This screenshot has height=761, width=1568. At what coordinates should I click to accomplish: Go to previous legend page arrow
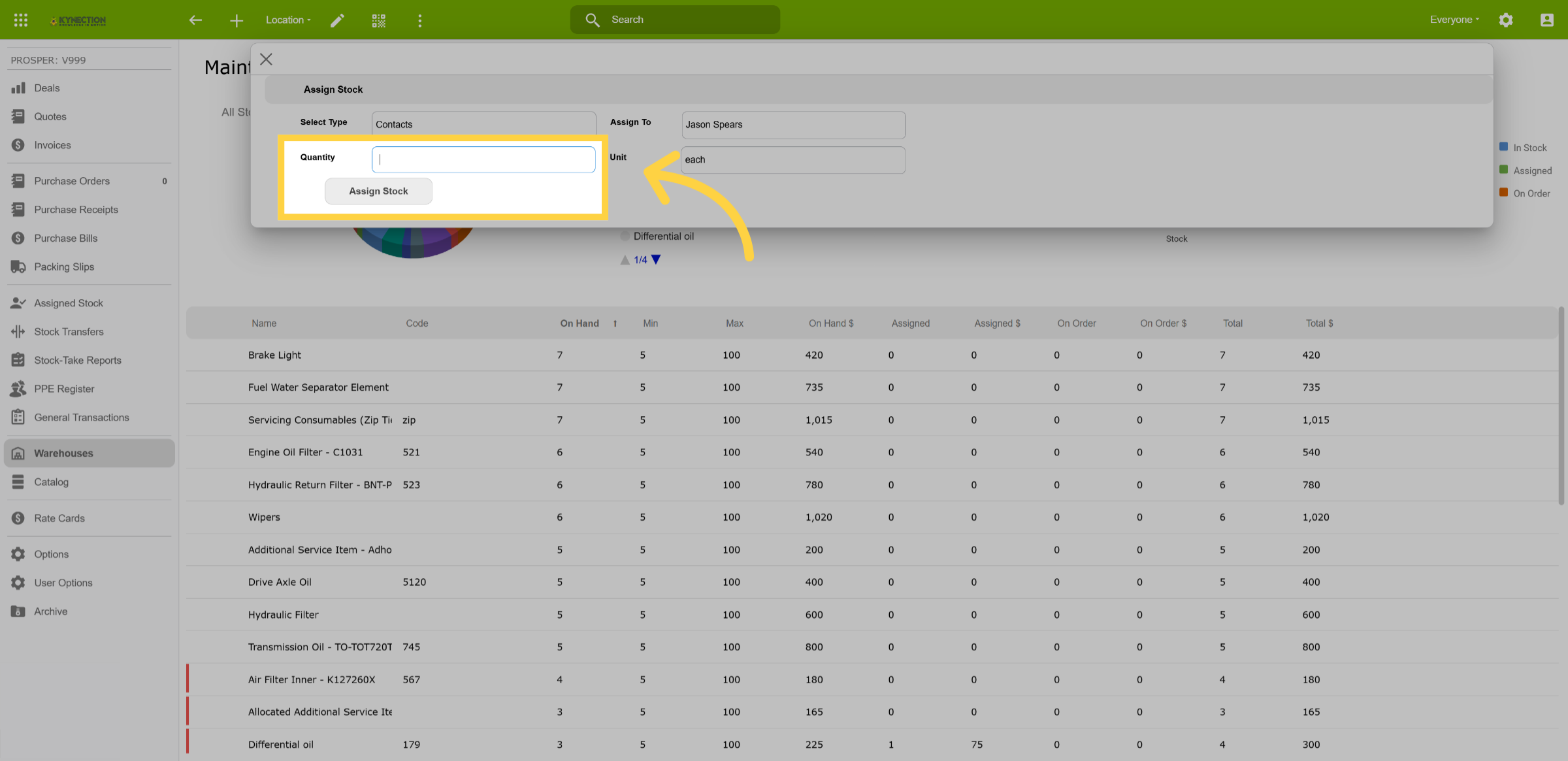625,260
